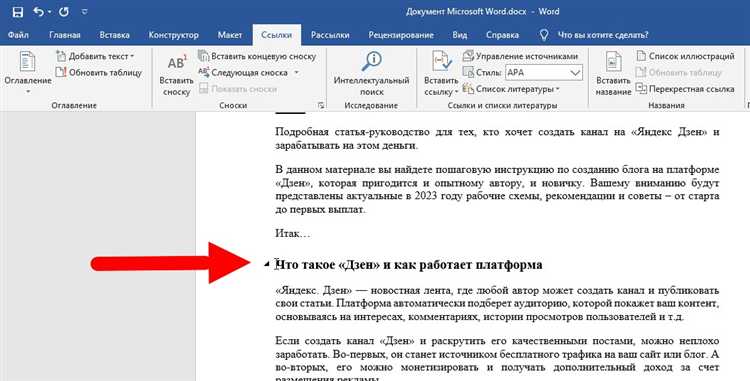Click the Перекрестная ссылка icon

tap(641, 89)
